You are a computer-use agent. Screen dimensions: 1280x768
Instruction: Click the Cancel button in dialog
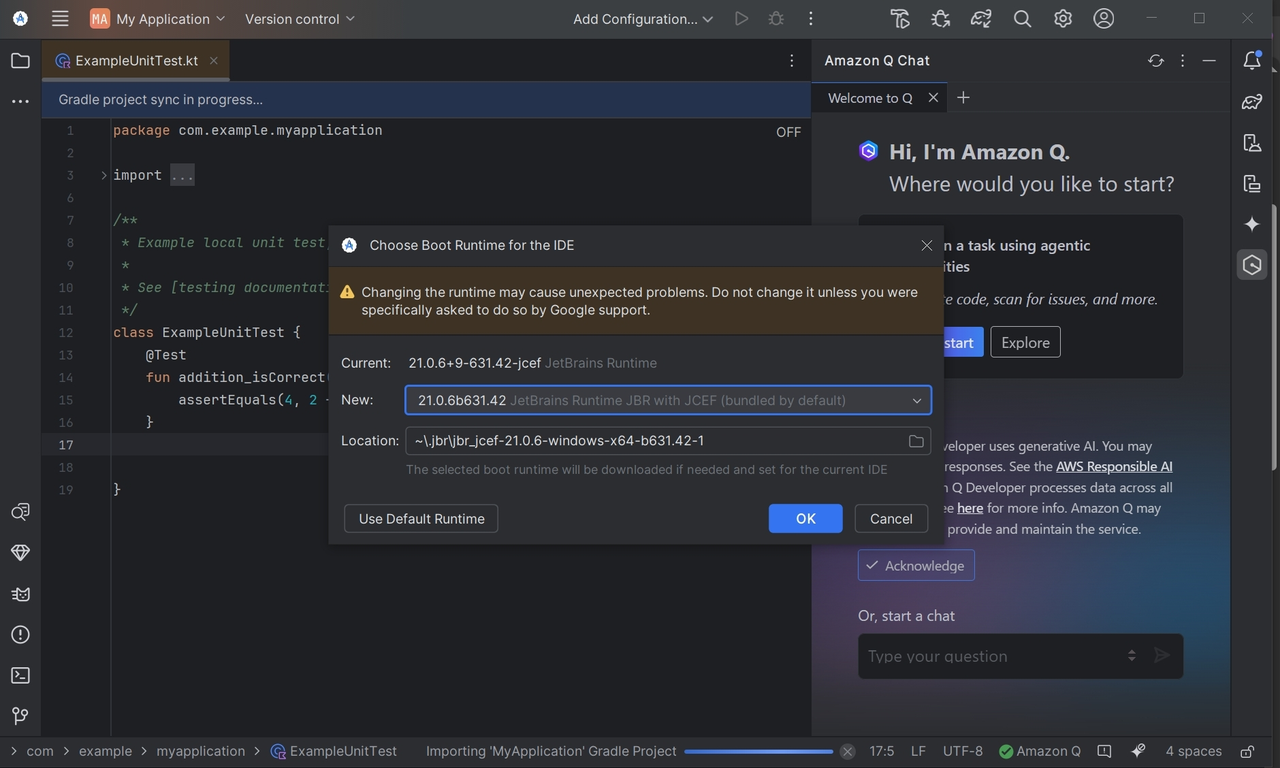[x=891, y=519]
